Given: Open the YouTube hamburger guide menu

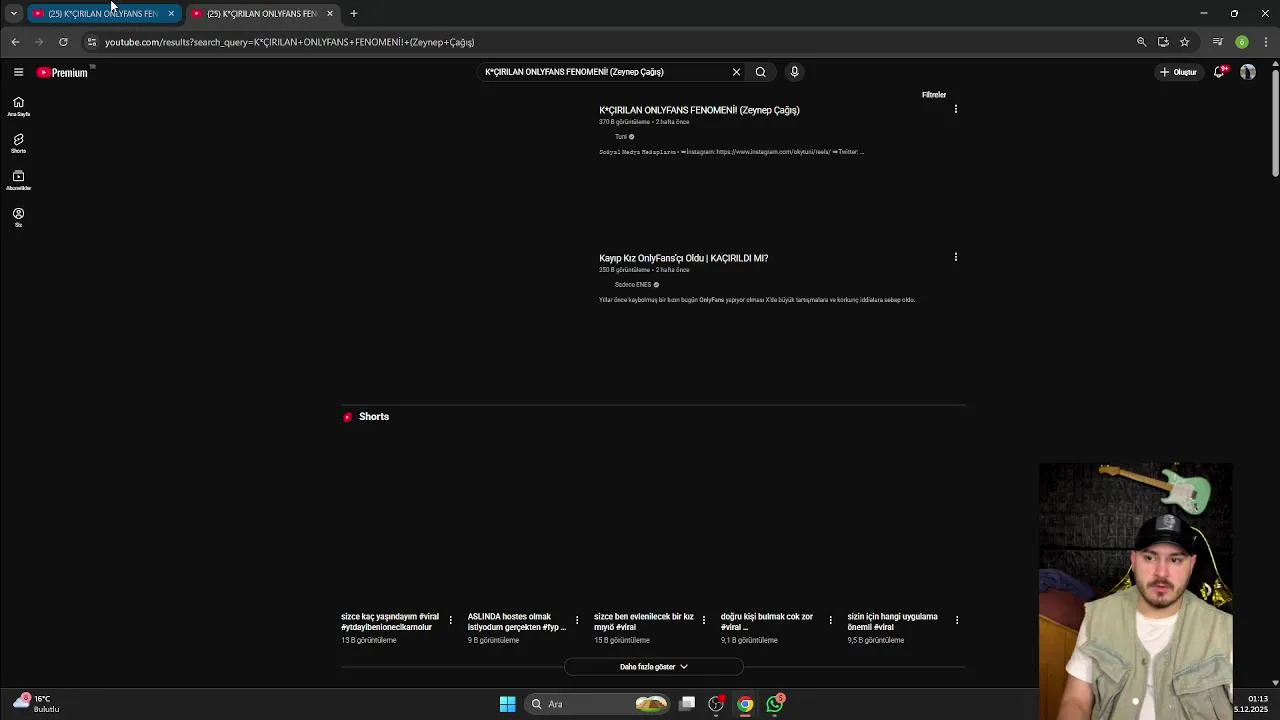Looking at the screenshot, I should coord(18,72).
